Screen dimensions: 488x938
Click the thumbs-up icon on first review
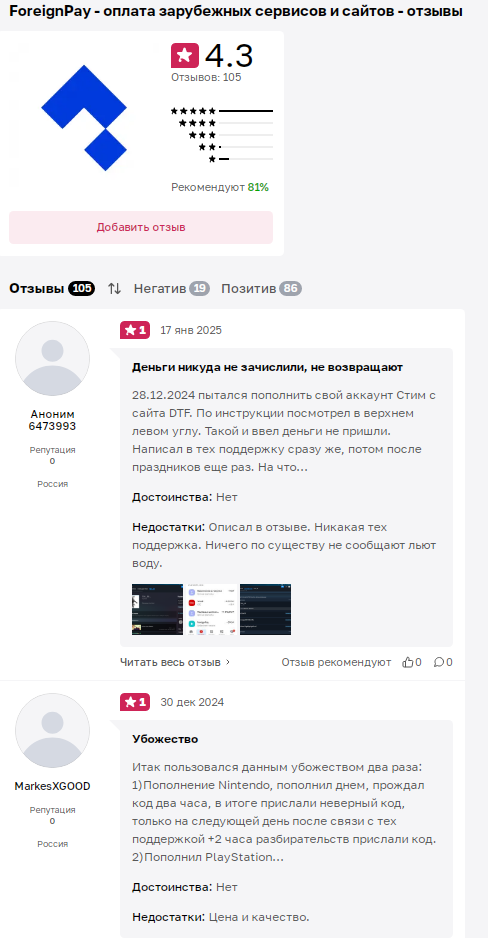[408, 662]
